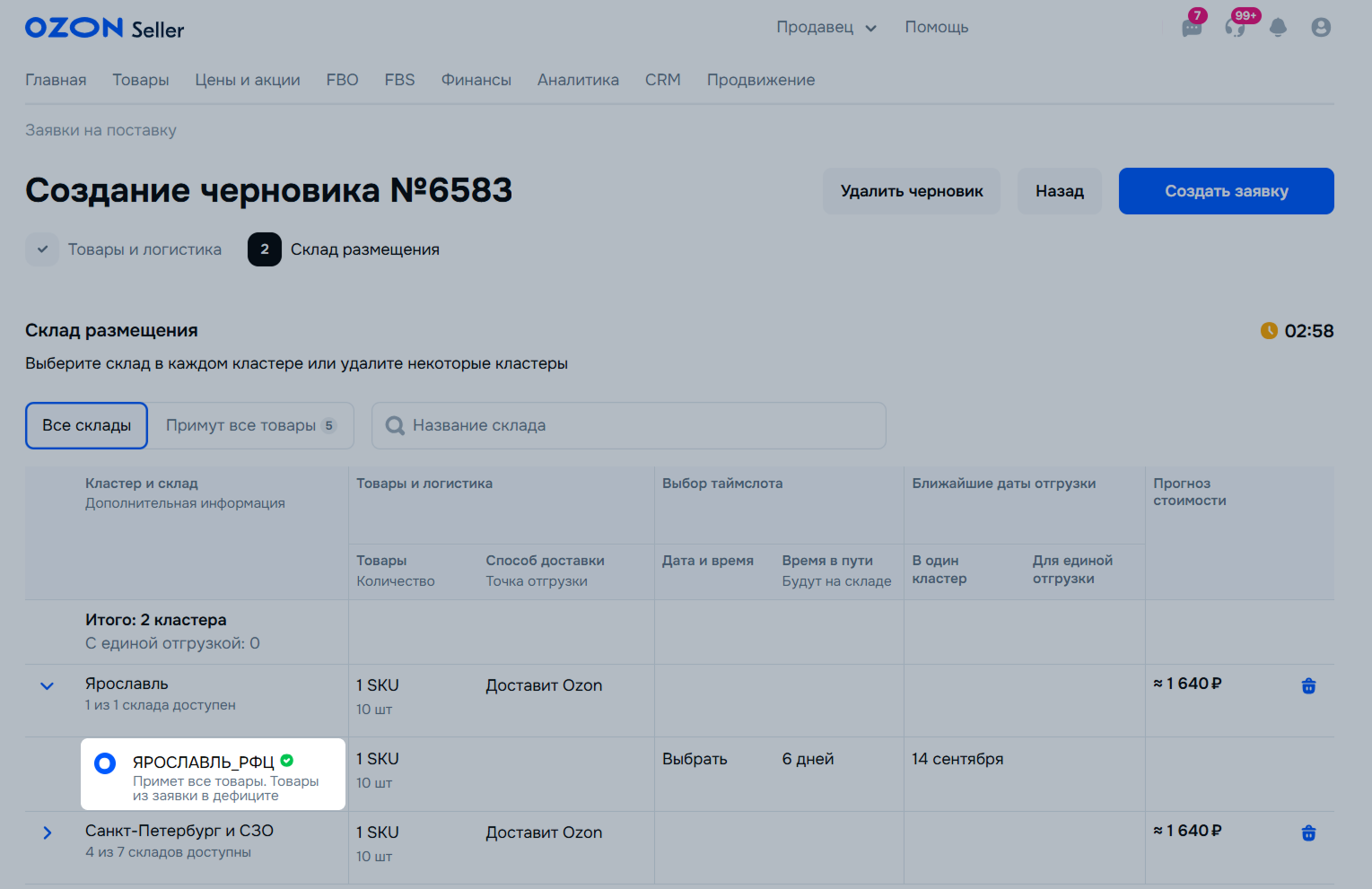Click the 1 из 1 склада доступен text
This screenshot has width=1372, height=889.
[x=160, y=705]
